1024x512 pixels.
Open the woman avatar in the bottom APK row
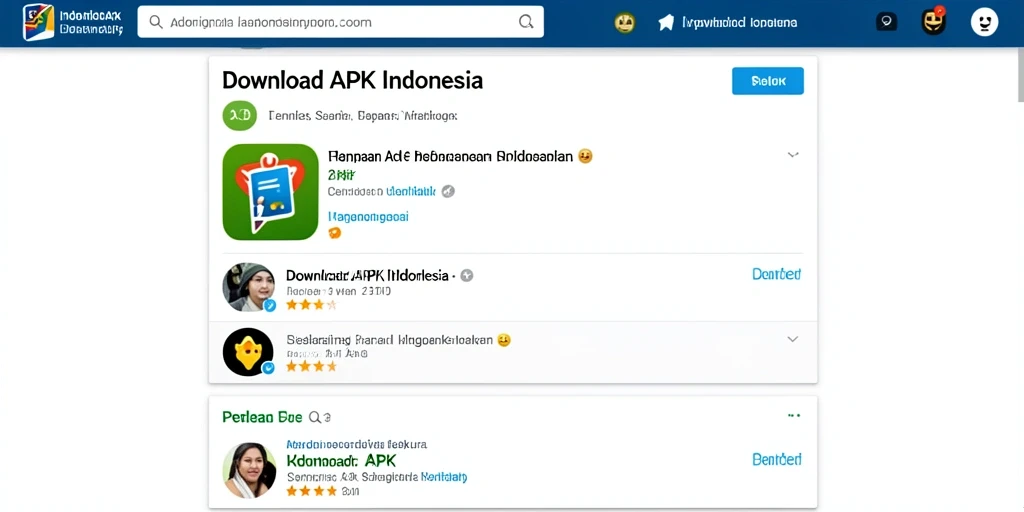[x=249, y=471]
